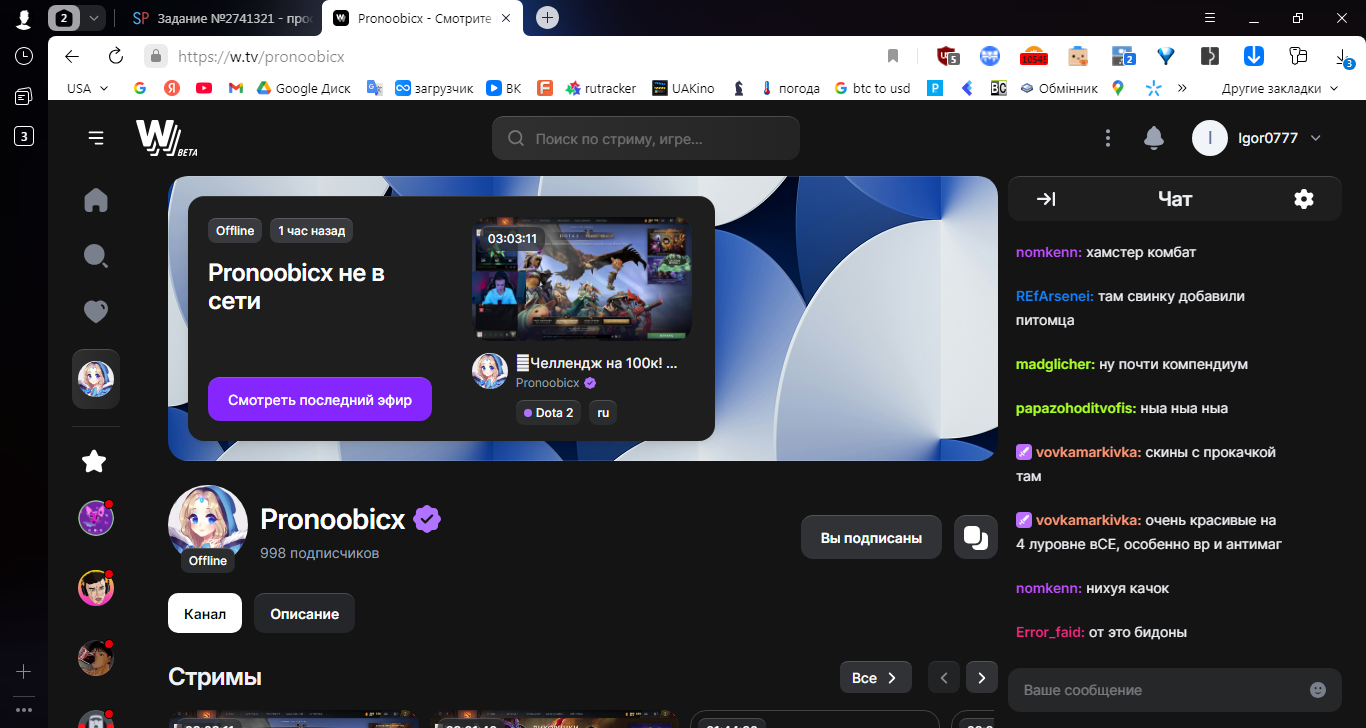Open the W.tv beta logo home
1366x728 pixels.
click(167, 138)
